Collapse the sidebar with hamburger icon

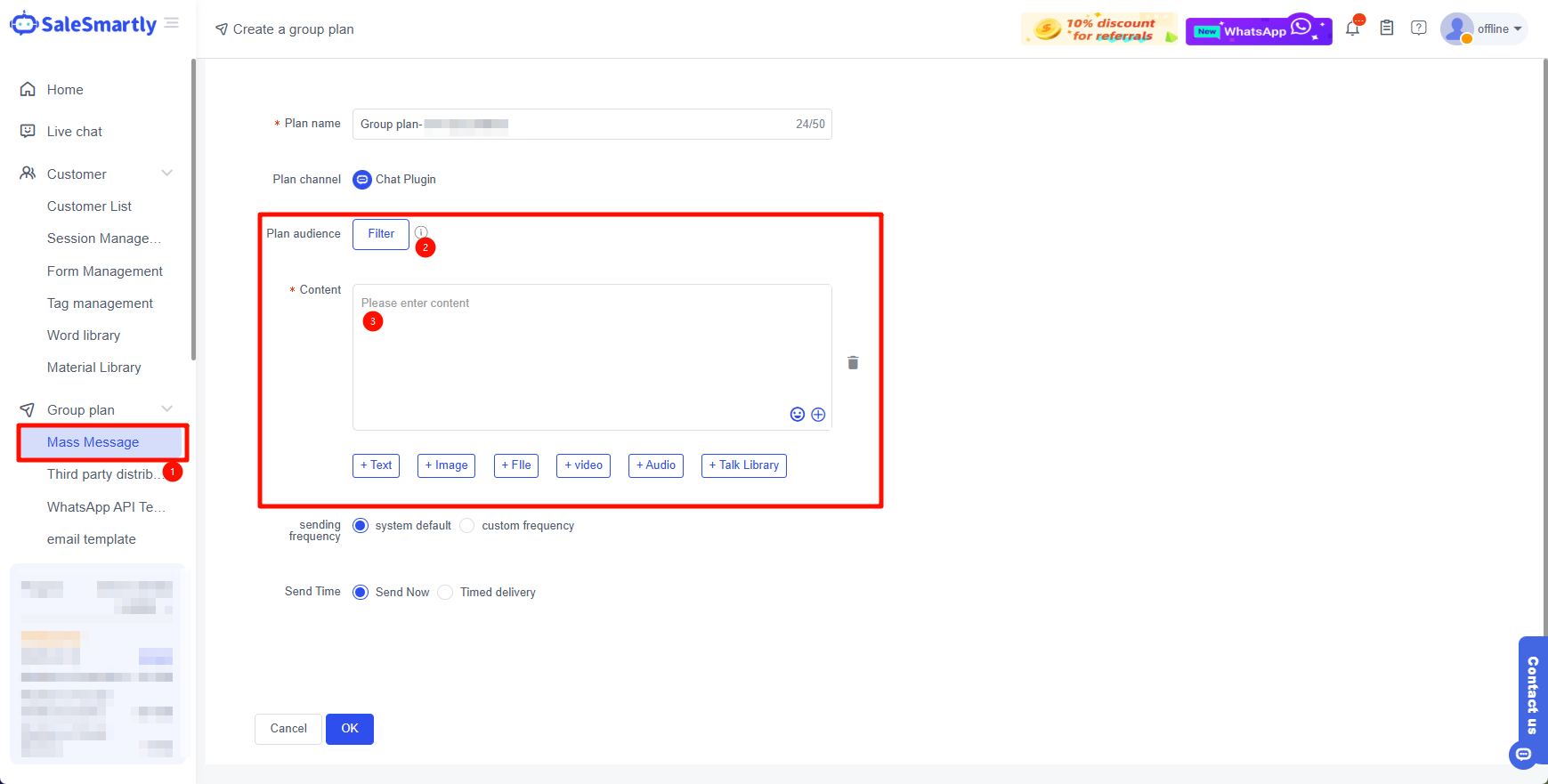coord(172,23)
